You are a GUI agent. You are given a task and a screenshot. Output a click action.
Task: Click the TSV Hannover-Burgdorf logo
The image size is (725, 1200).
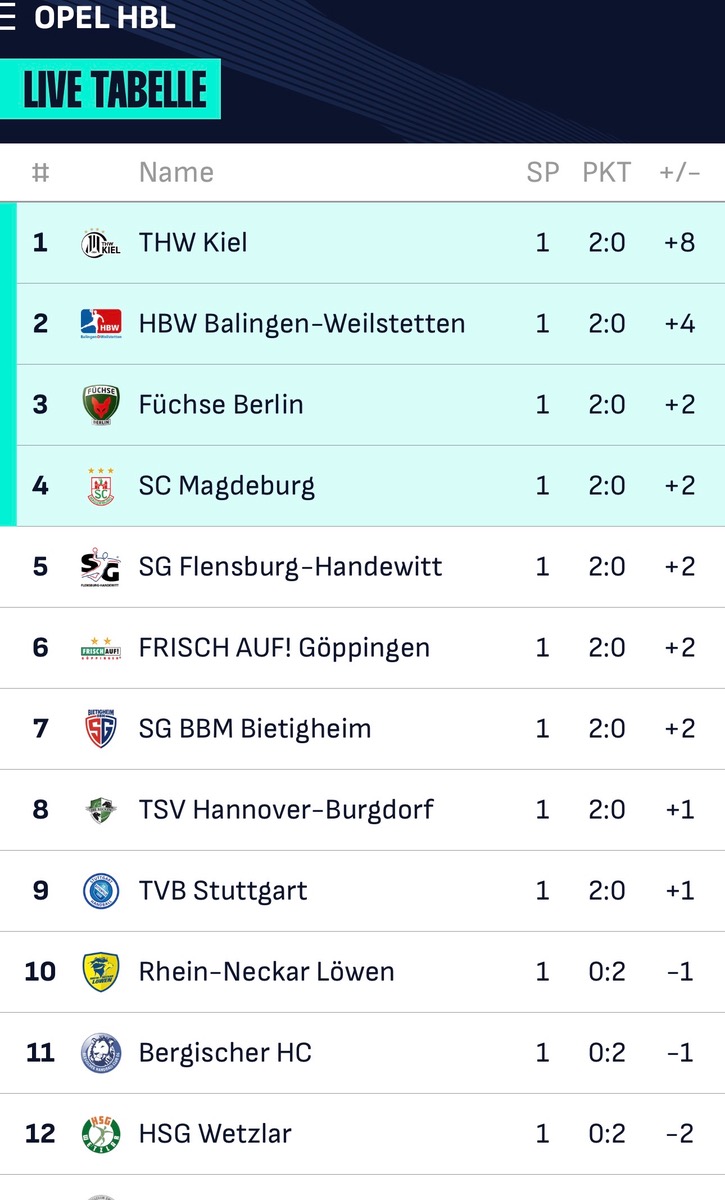pos(100,810)
